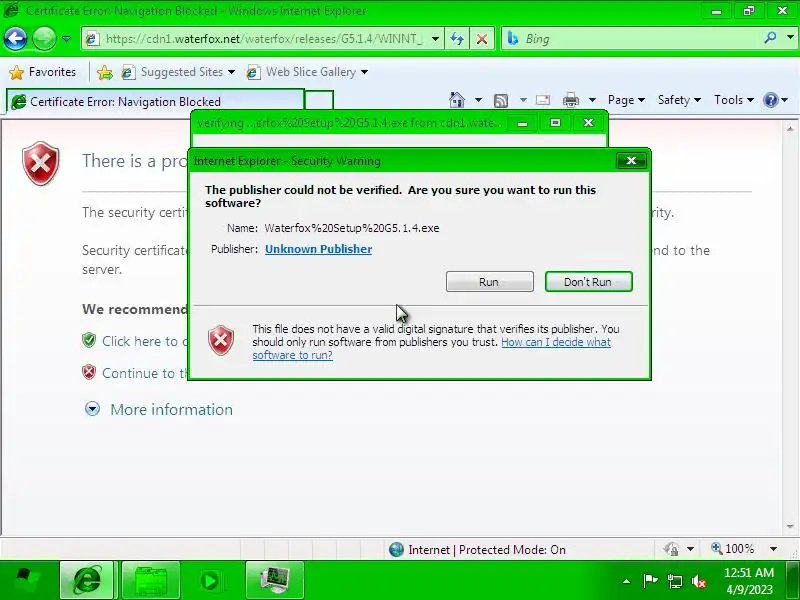The height and width of the screenshot is (600, 800).
Task: Expand the Print options dropdown arrow
Action: (x=592, y=100)
